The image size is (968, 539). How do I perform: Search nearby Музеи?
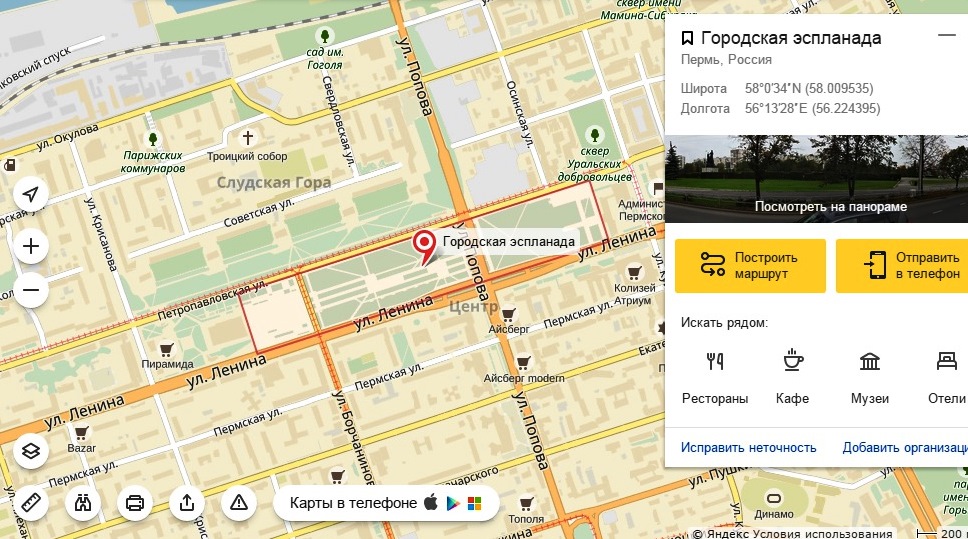870,377
